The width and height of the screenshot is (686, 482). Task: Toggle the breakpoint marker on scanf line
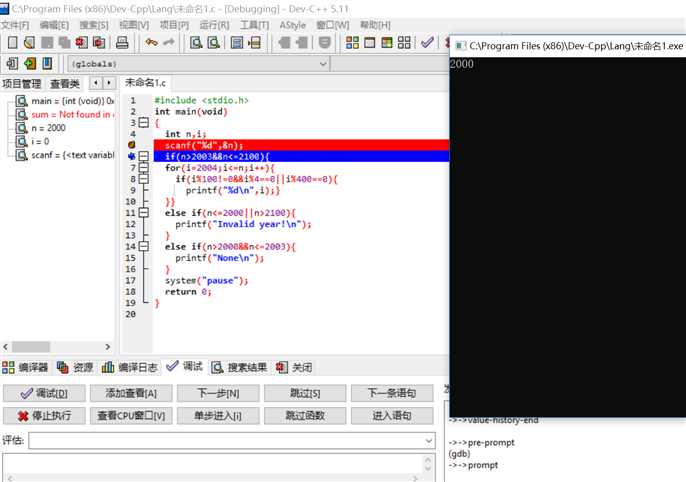(x=131, y=145)
